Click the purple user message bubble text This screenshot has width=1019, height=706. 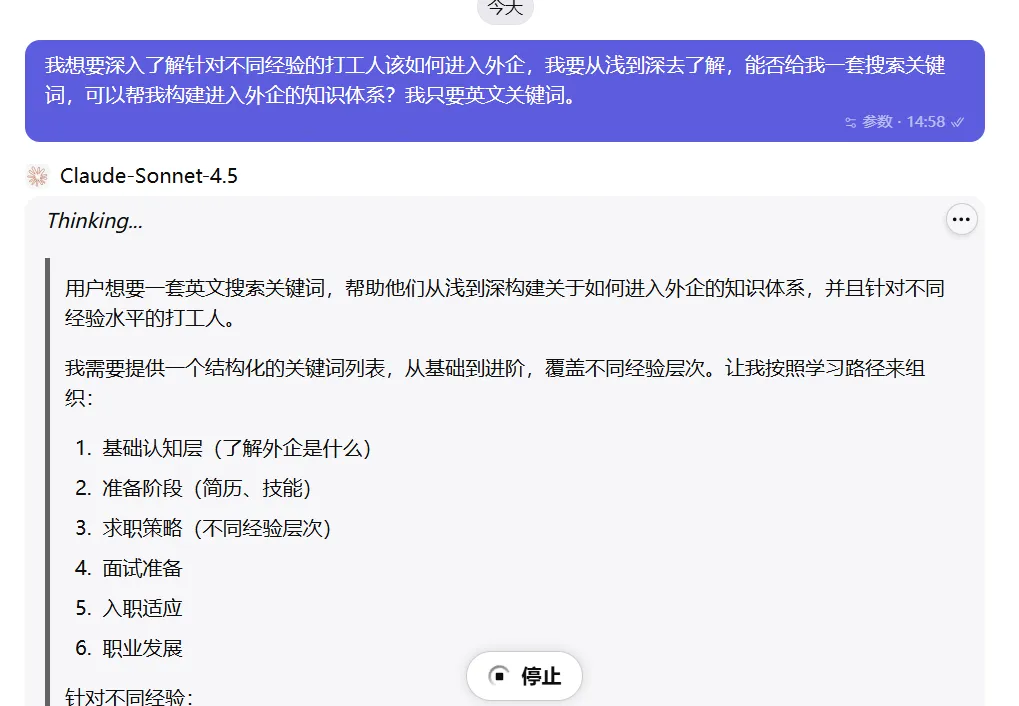tap(495, 81)
